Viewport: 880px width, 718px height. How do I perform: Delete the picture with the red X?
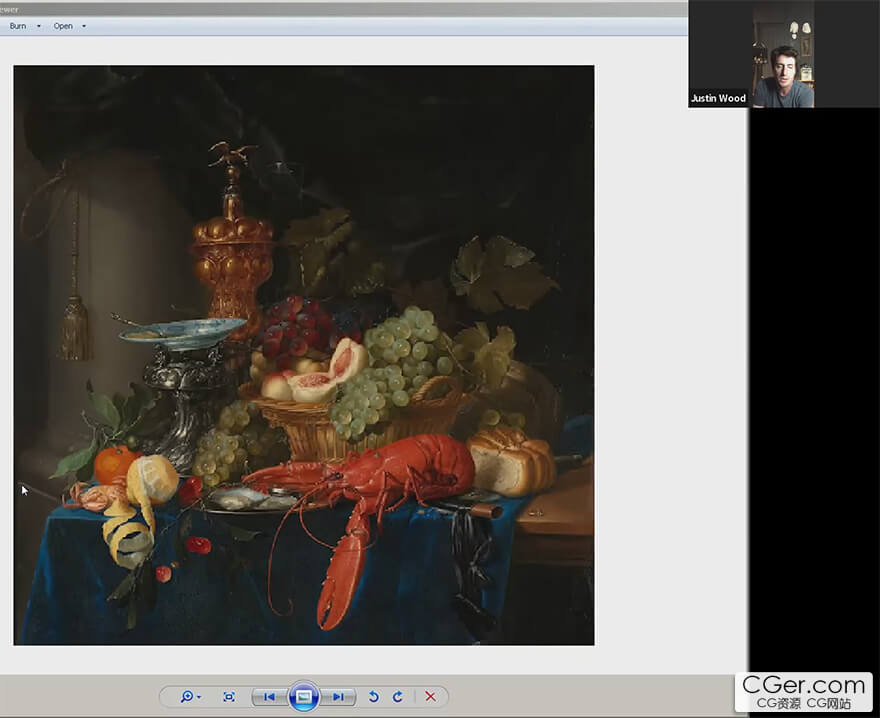point(430,697)
